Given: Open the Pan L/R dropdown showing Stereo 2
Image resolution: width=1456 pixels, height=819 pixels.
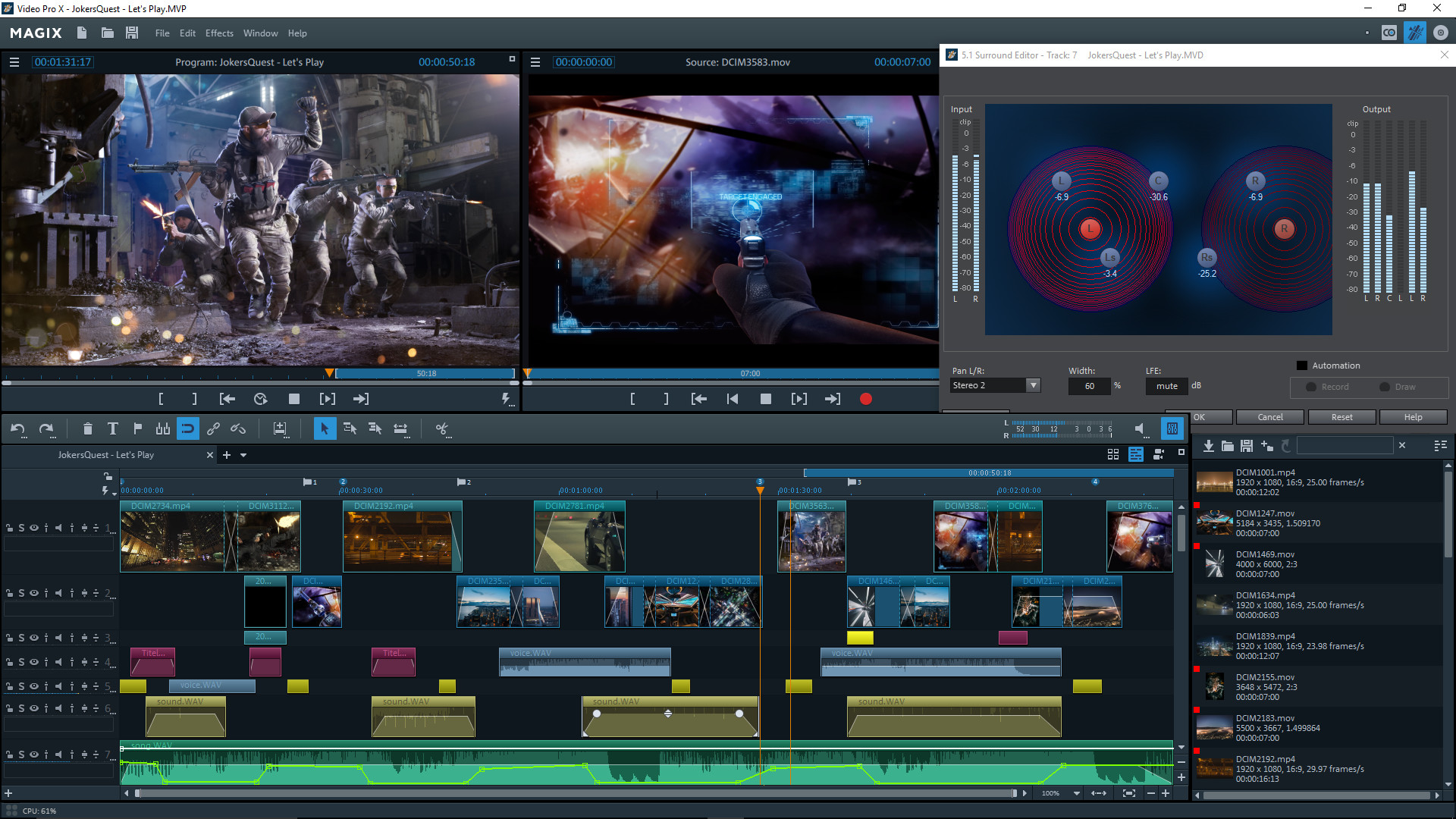Looking at the screenshot, I should (x=1033, y=385).
